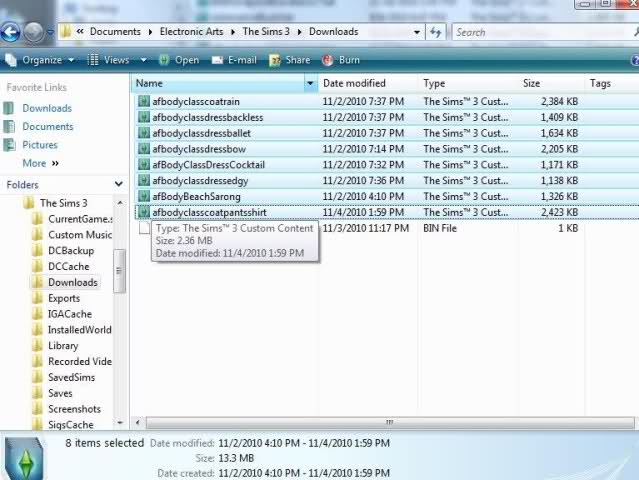Select the Library folder
Screen dimensions: 639x480
pos(63,346)
